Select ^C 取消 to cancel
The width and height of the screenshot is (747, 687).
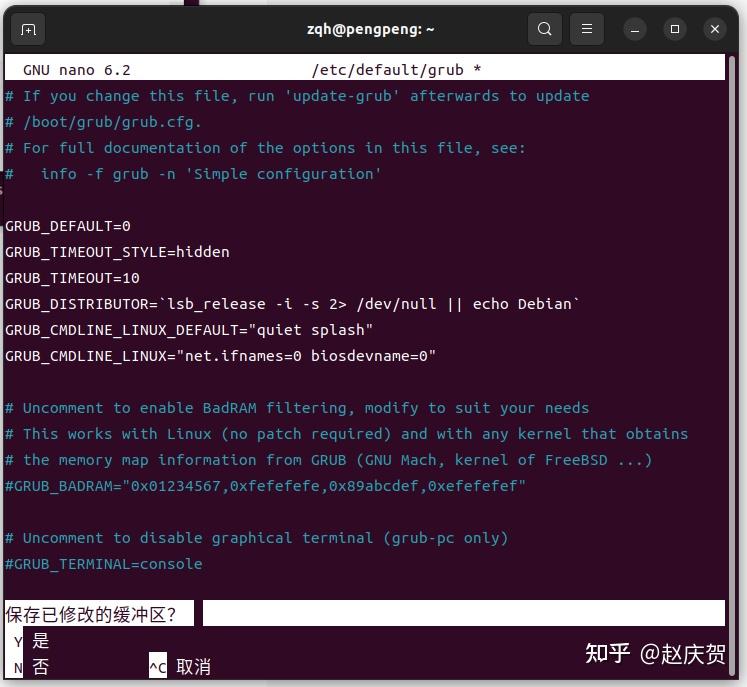point(180,667)
